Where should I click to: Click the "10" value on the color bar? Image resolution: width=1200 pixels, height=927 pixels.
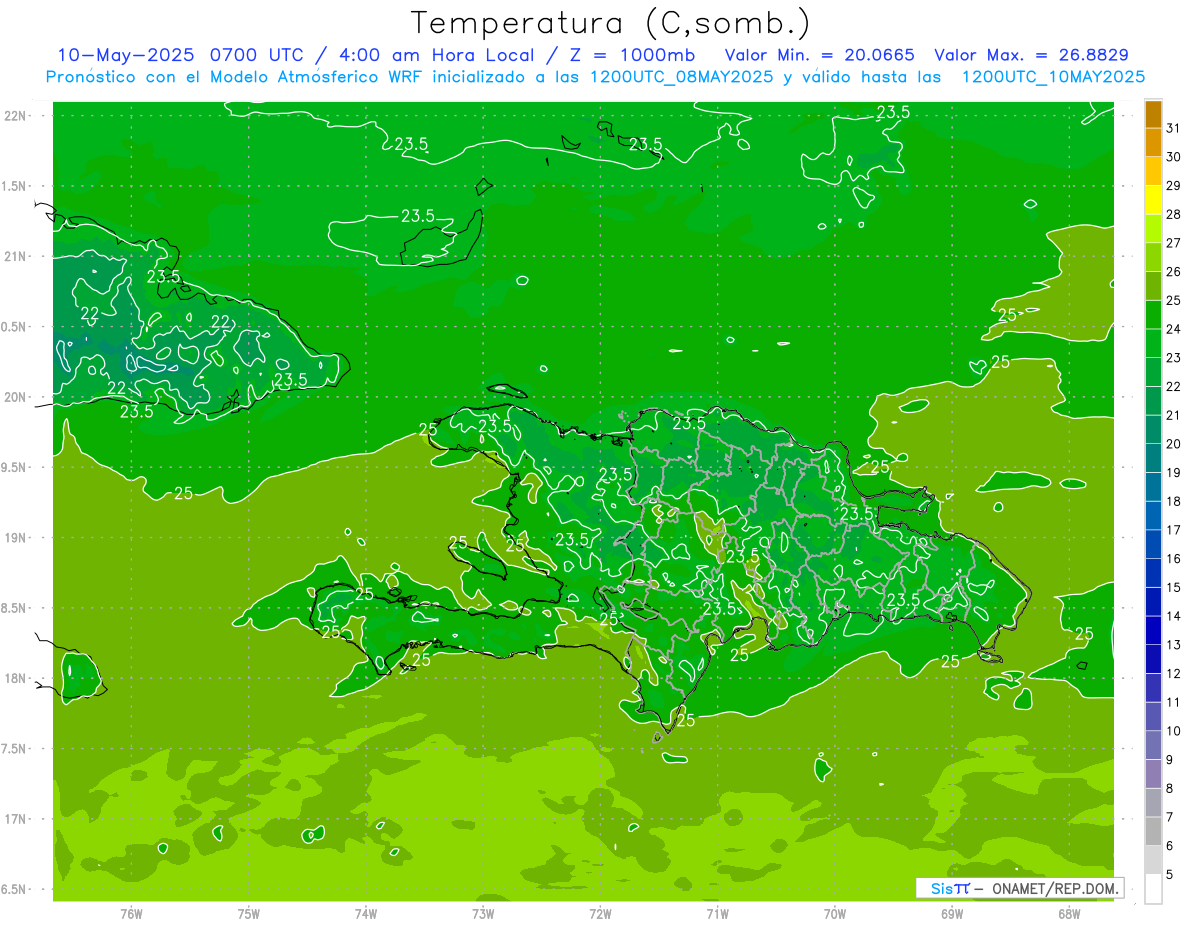click(1173, 732)
